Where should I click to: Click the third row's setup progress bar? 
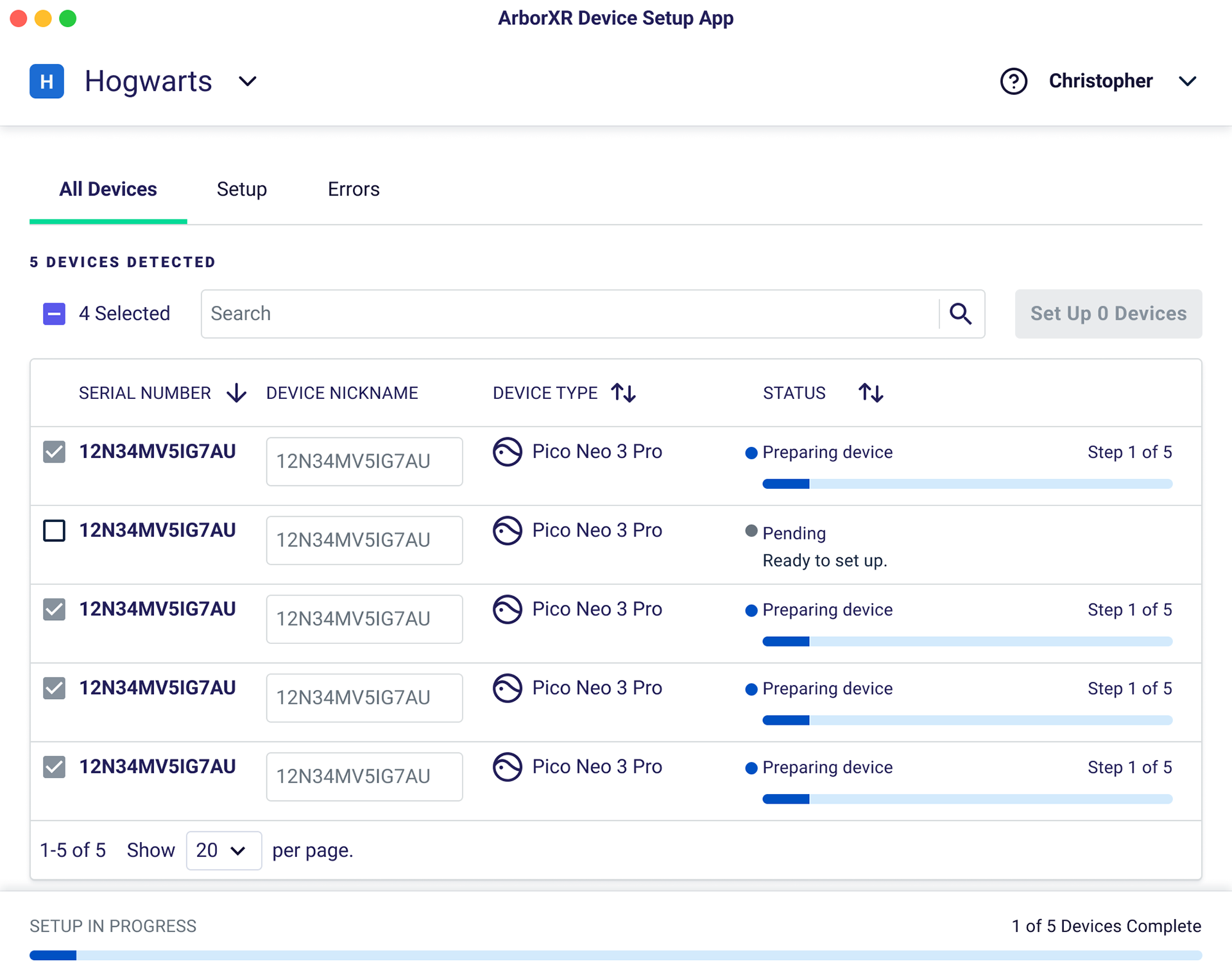pos(968,642)
